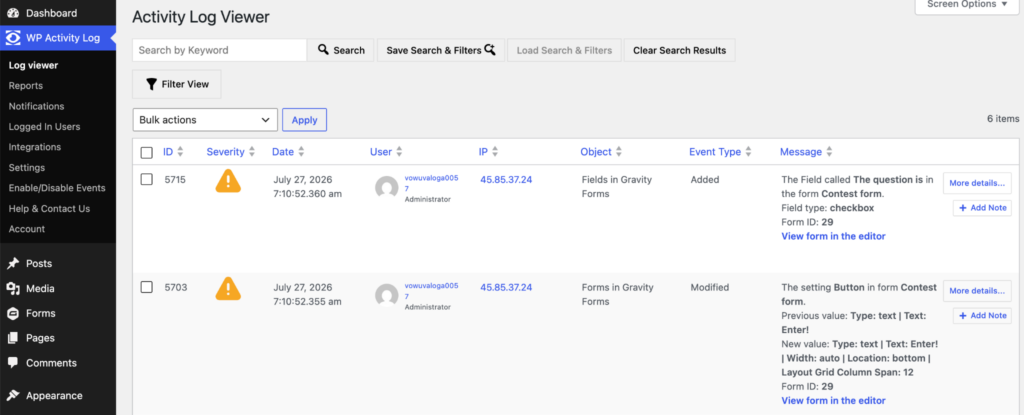Click the Pages icon in sidebar

pos(12,339)
